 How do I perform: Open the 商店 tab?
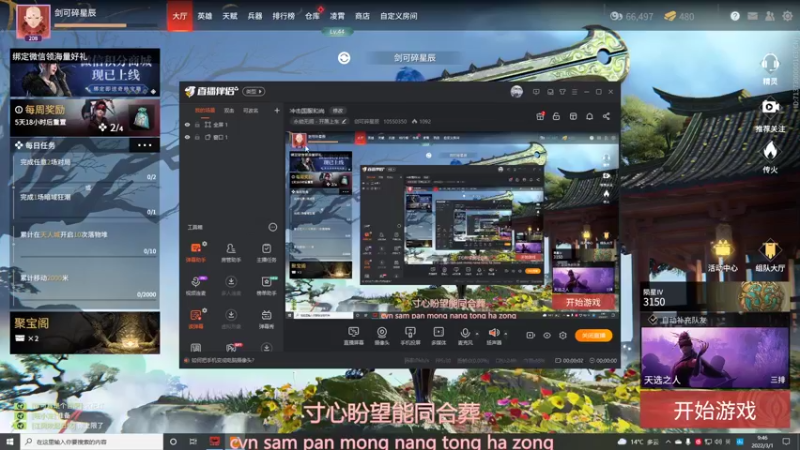tap(362, 16)
